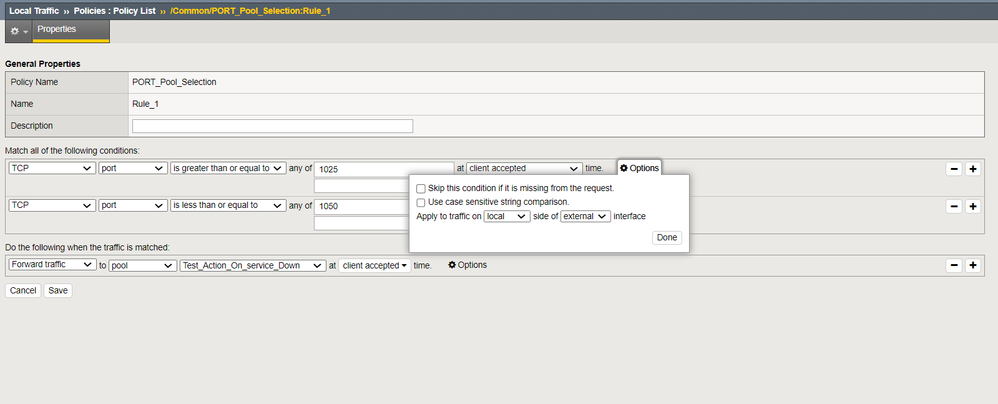The height and width of the screenshot is (404, 998).
Task: Expand the 'is greater than or equal to' dropdown
Action: (x=228, y=169)
